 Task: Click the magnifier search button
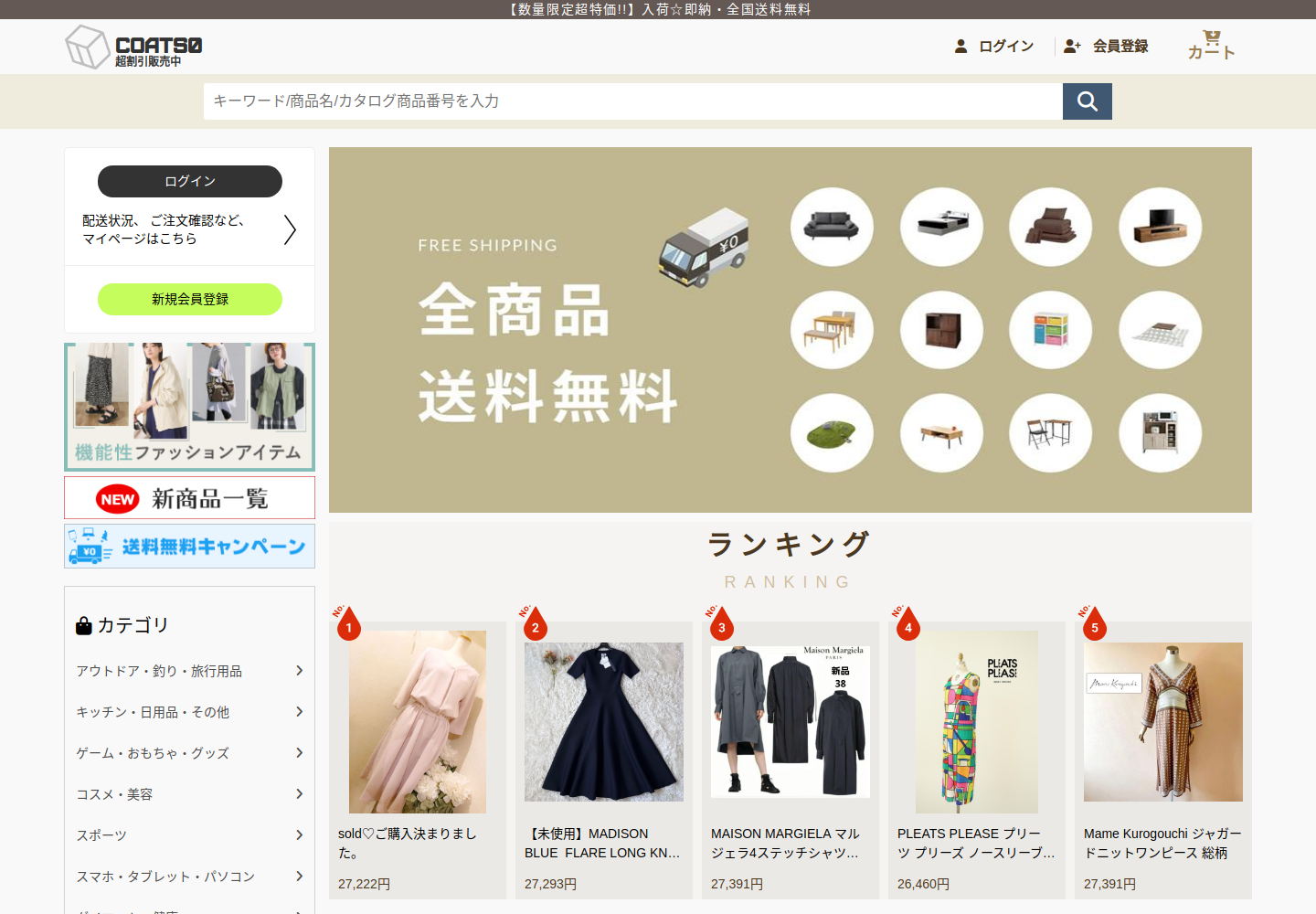click(1088, 101)
